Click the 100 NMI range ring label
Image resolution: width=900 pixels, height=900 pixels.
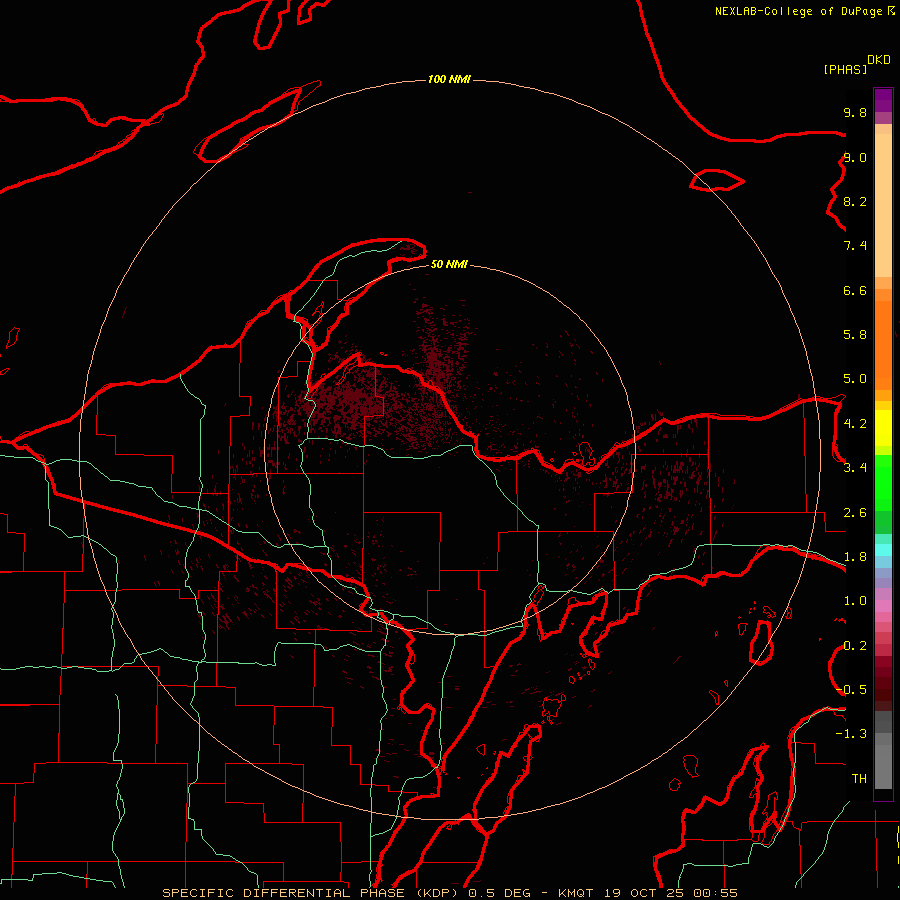tap(449, 79)
